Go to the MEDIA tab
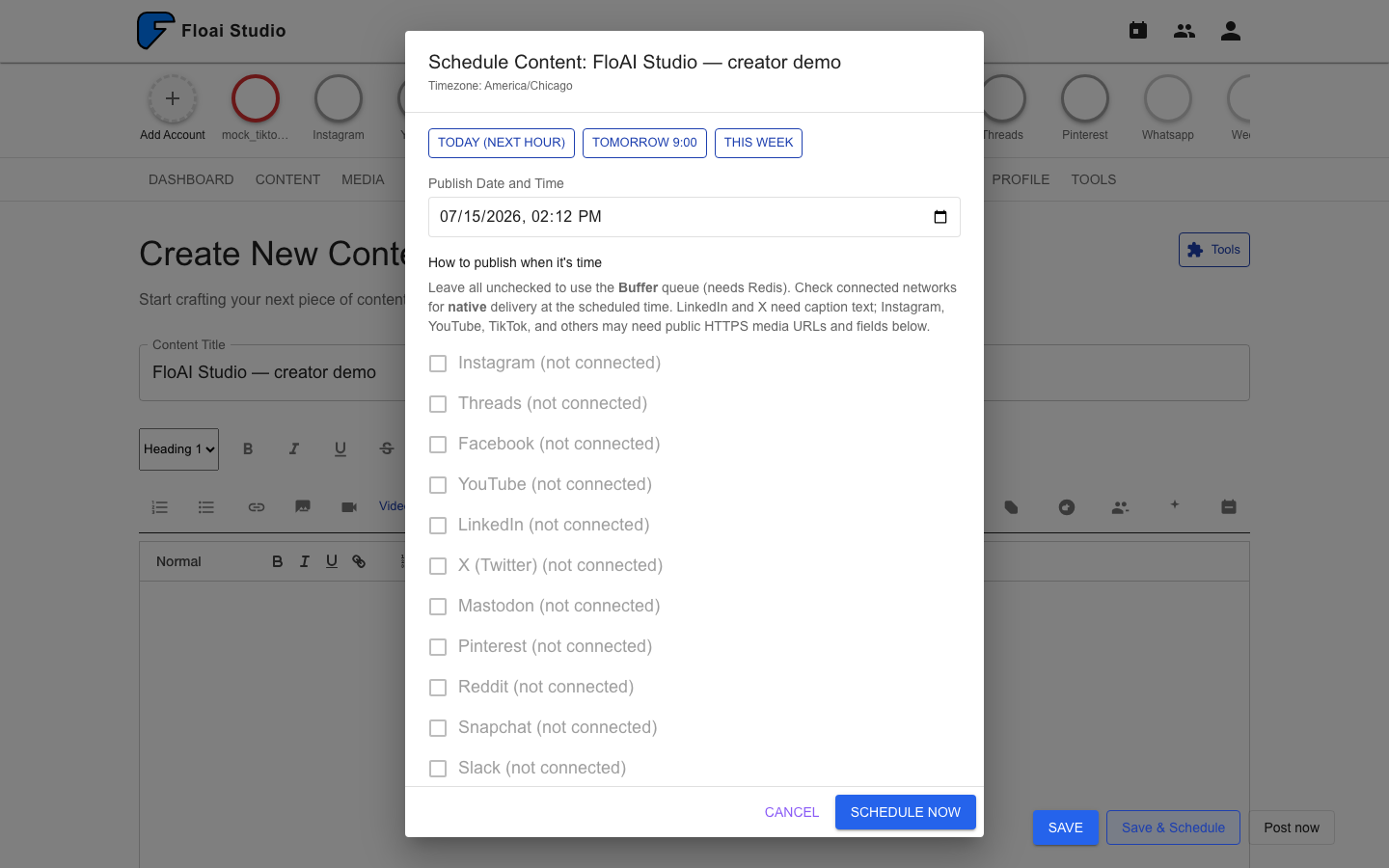Image resolution: width=1389 pixels, height=868 pixels. click(x=363, y=179)
